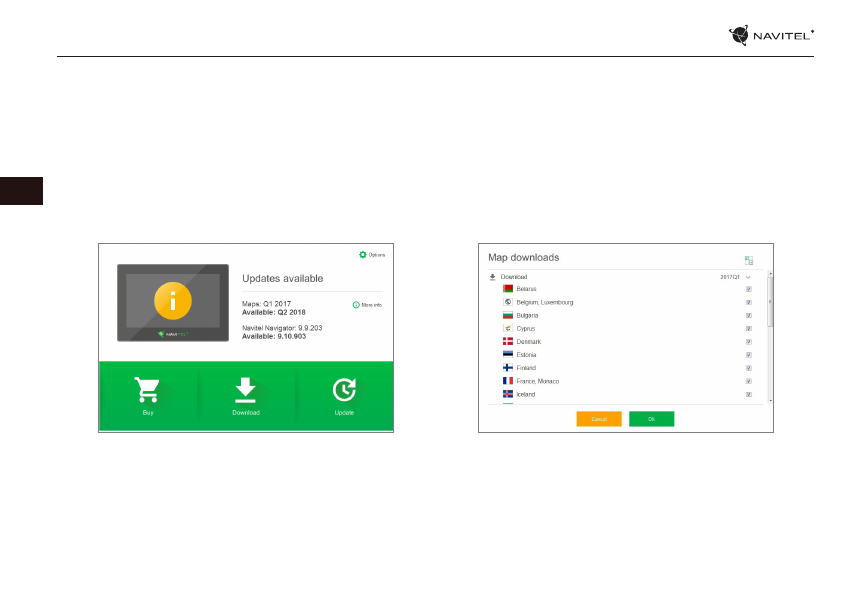The height and width of the screenshot is (595, 862).
Task: Click the Buy shopping cart icon
Action: coord(147,391)
